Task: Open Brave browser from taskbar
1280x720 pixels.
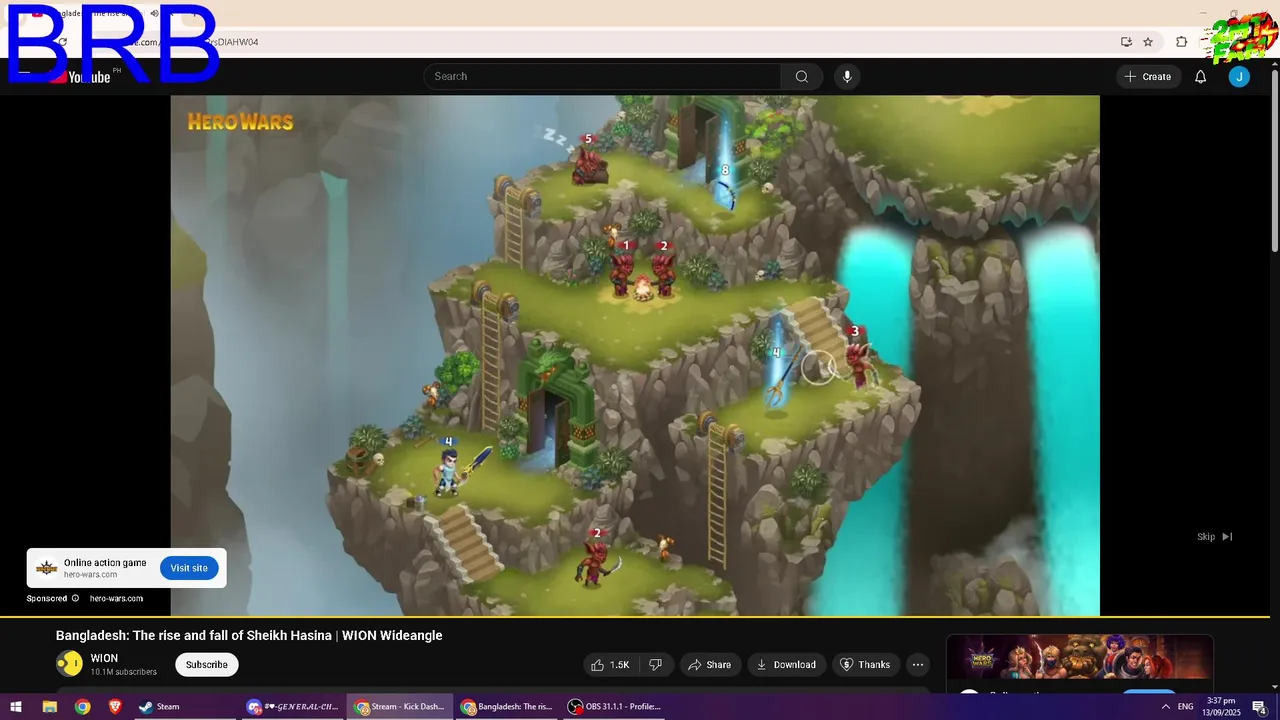Action: pyautogui.click(x=115, y=707)
